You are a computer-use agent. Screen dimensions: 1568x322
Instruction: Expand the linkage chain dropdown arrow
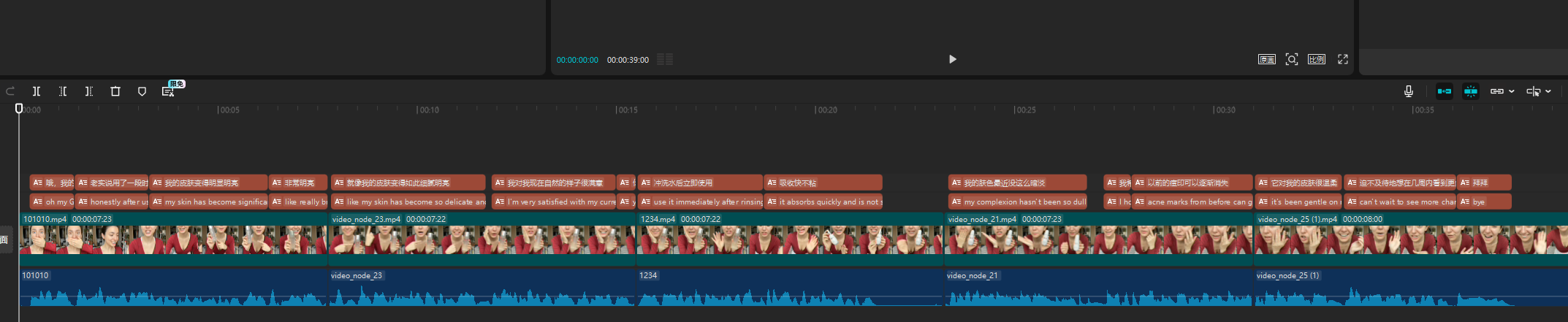coord(1511,92)
